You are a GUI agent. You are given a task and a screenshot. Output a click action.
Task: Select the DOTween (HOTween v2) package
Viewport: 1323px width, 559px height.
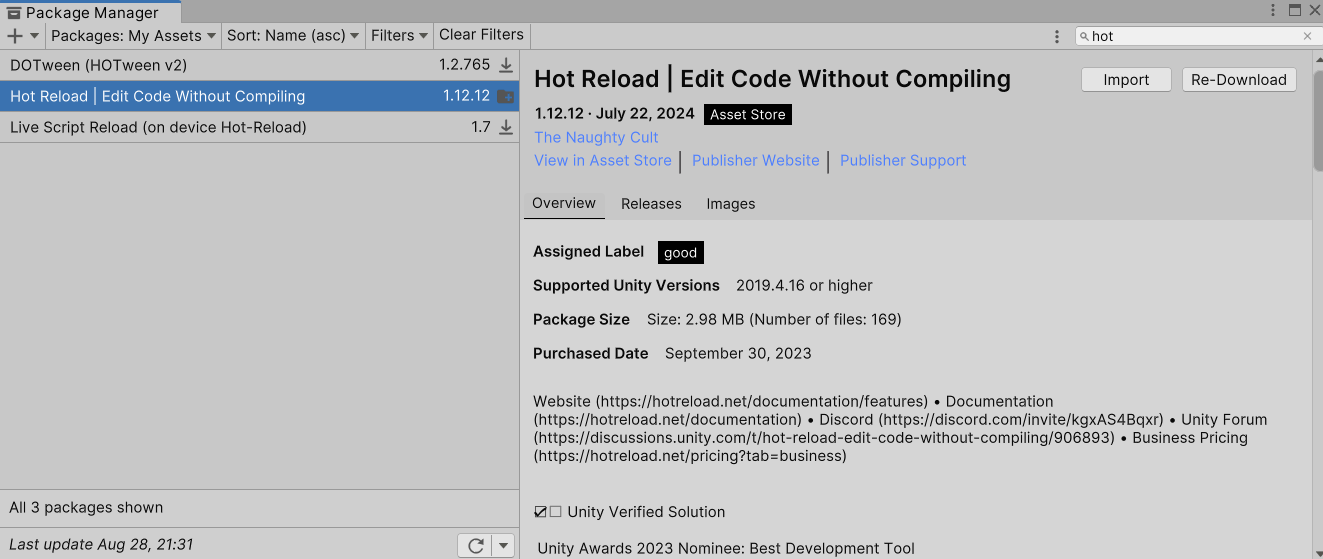(x=260, y=65)
